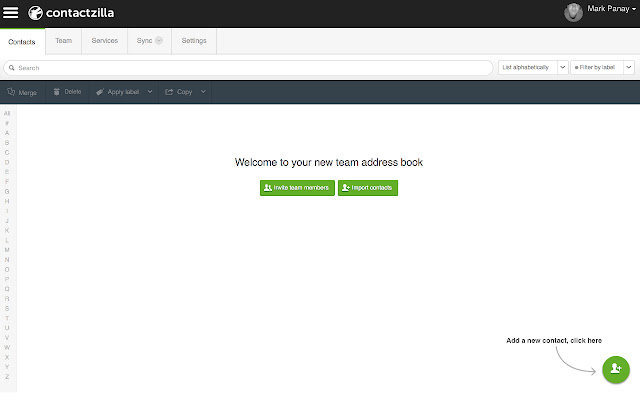Screen dimensions: 640x400
Task: Click the Copy share icon
Action: [169, 92]
